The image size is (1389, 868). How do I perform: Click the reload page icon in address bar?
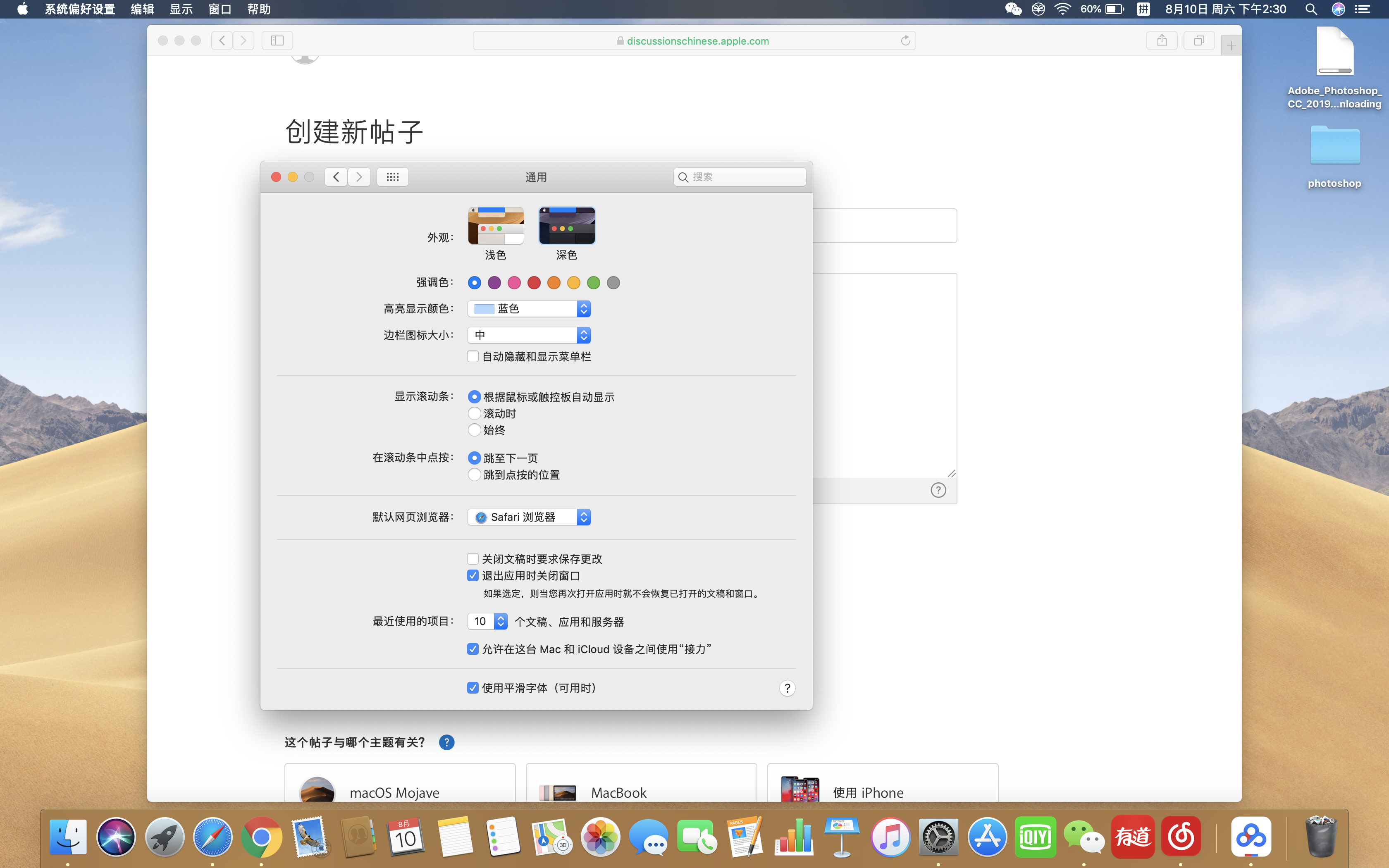(905, 41)
